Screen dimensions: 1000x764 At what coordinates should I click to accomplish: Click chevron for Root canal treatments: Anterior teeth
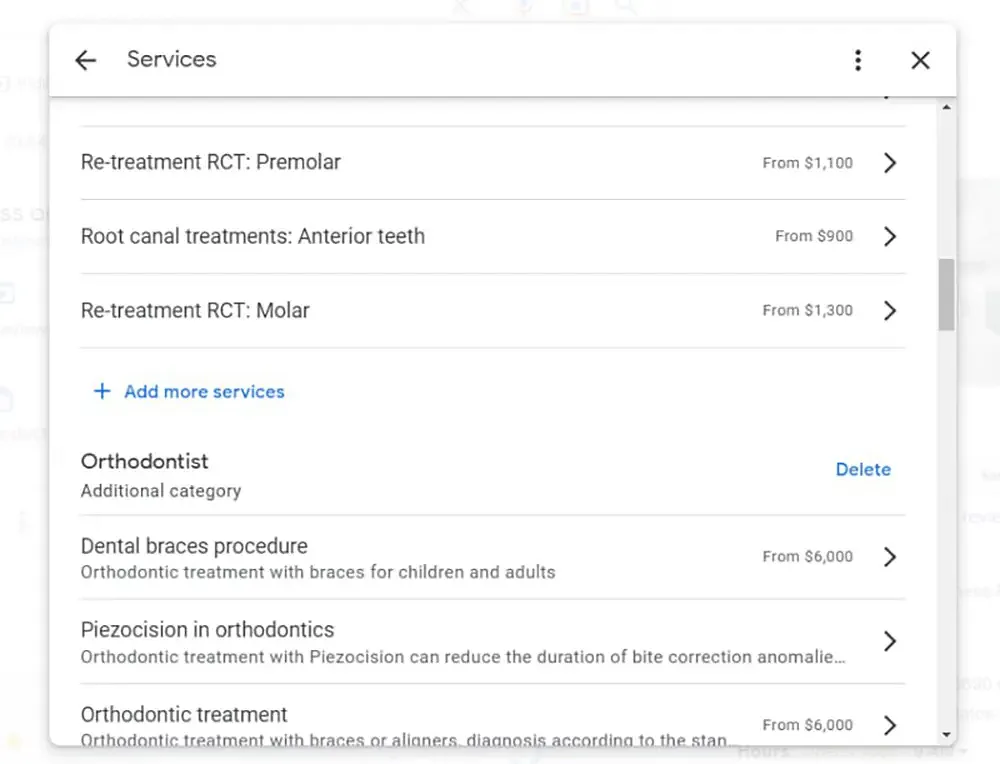[x=890, y=237]
